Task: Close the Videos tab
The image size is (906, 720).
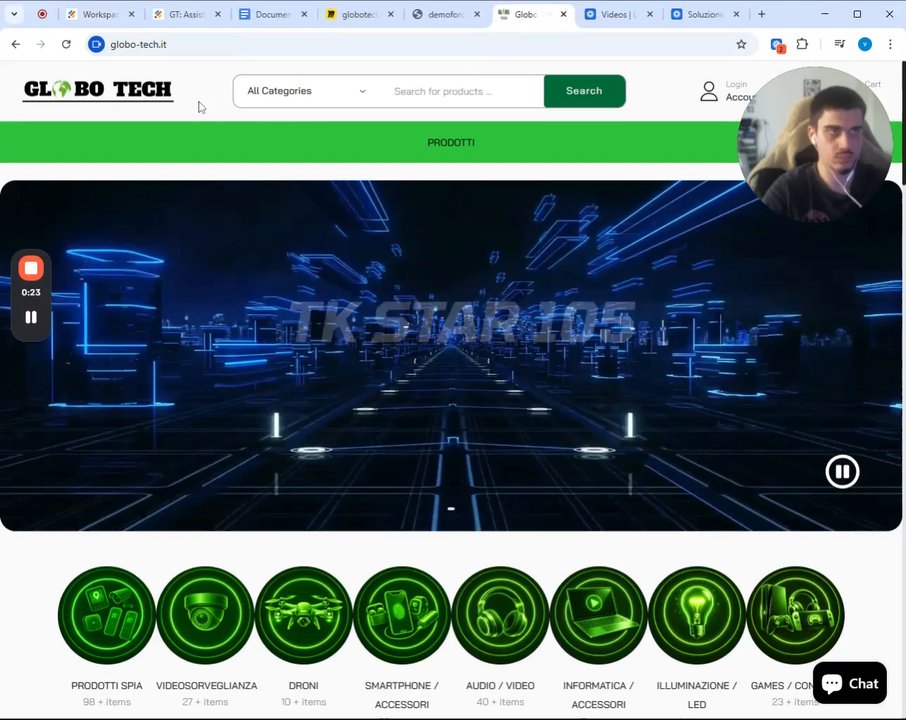Action: click(x=650, y=14)
